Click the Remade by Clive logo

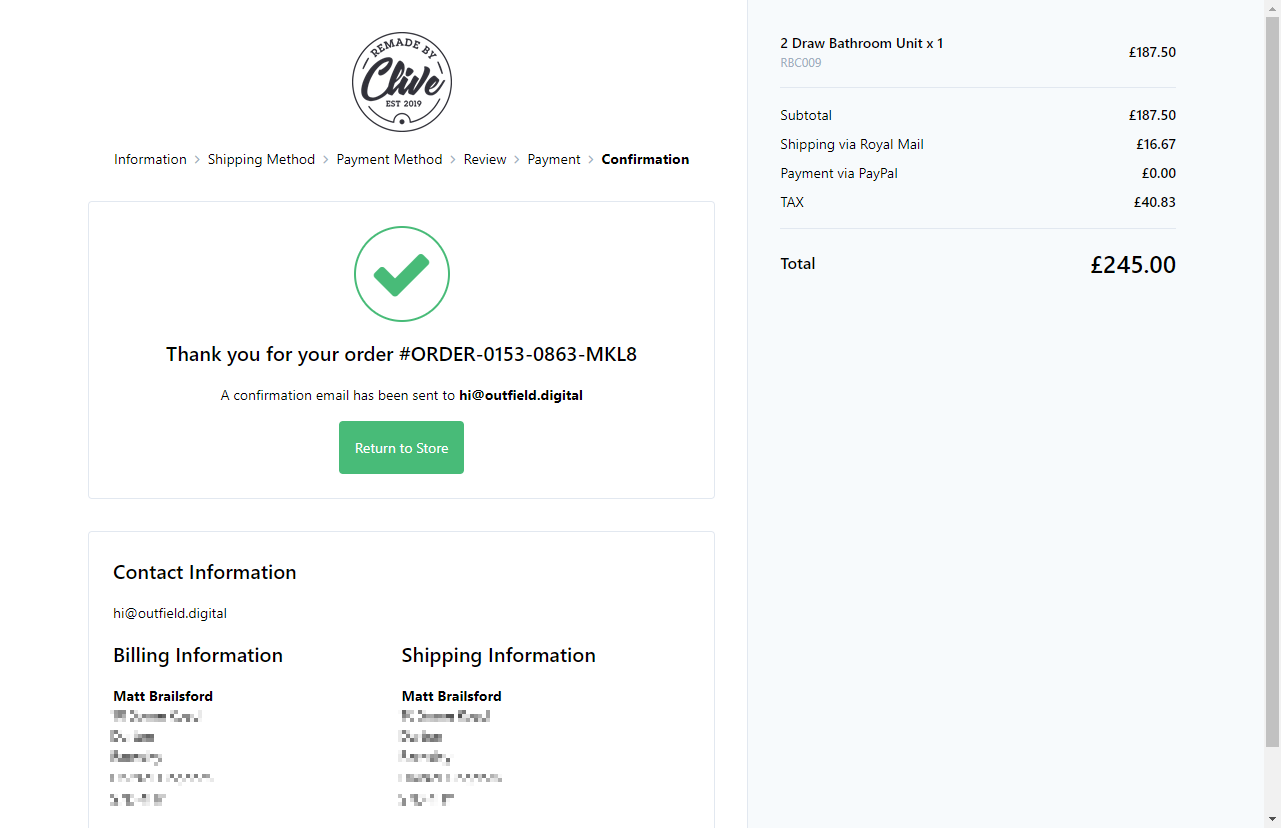tap(401, 81)
